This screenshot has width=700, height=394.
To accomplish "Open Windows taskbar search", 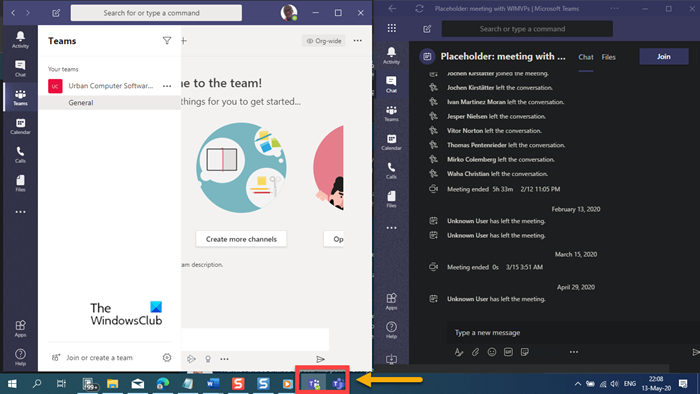I will click(37, 383).
